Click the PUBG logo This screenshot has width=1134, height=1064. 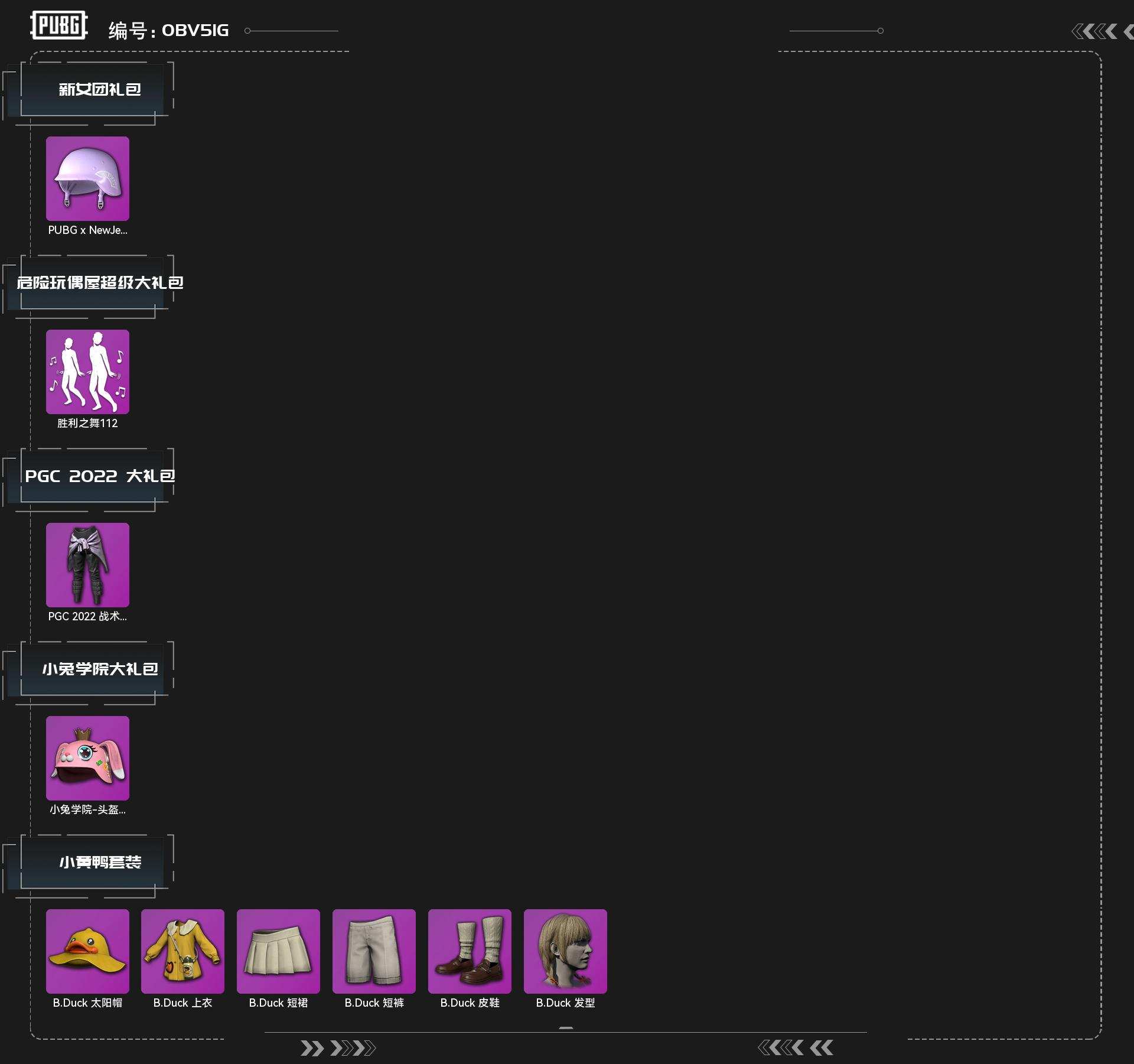pyautogui.click(x=59, y=25)
